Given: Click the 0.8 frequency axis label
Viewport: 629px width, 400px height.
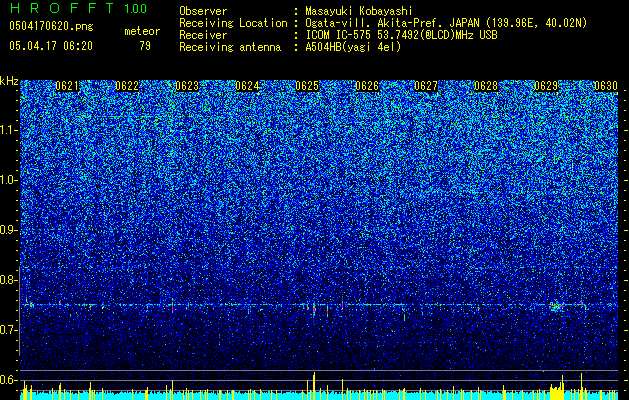Looking at the screenshot, I should tap(8, 280).
